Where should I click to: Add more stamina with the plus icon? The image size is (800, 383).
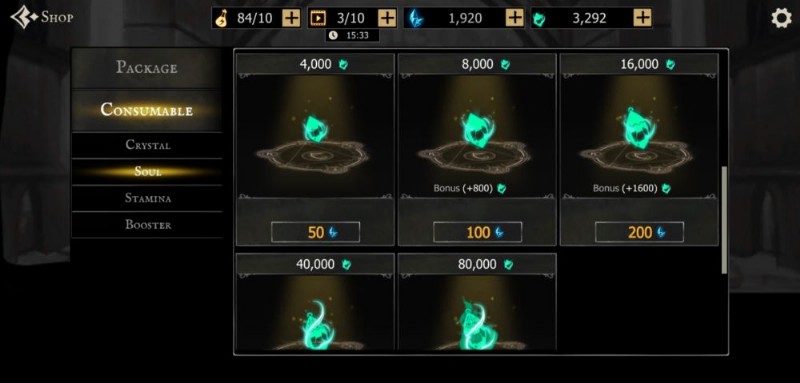(x=291, y=18)
